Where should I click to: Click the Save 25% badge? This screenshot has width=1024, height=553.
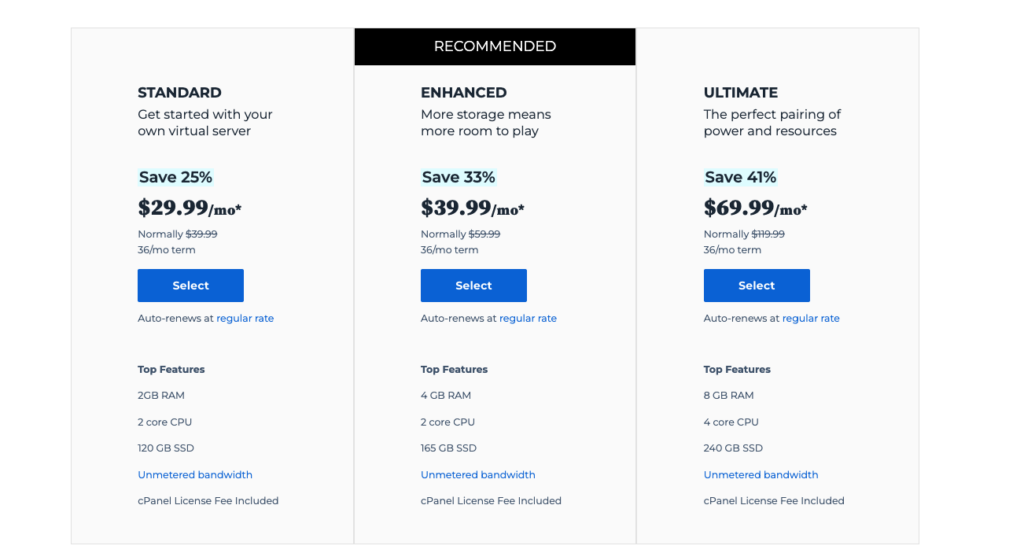[175, 177]
